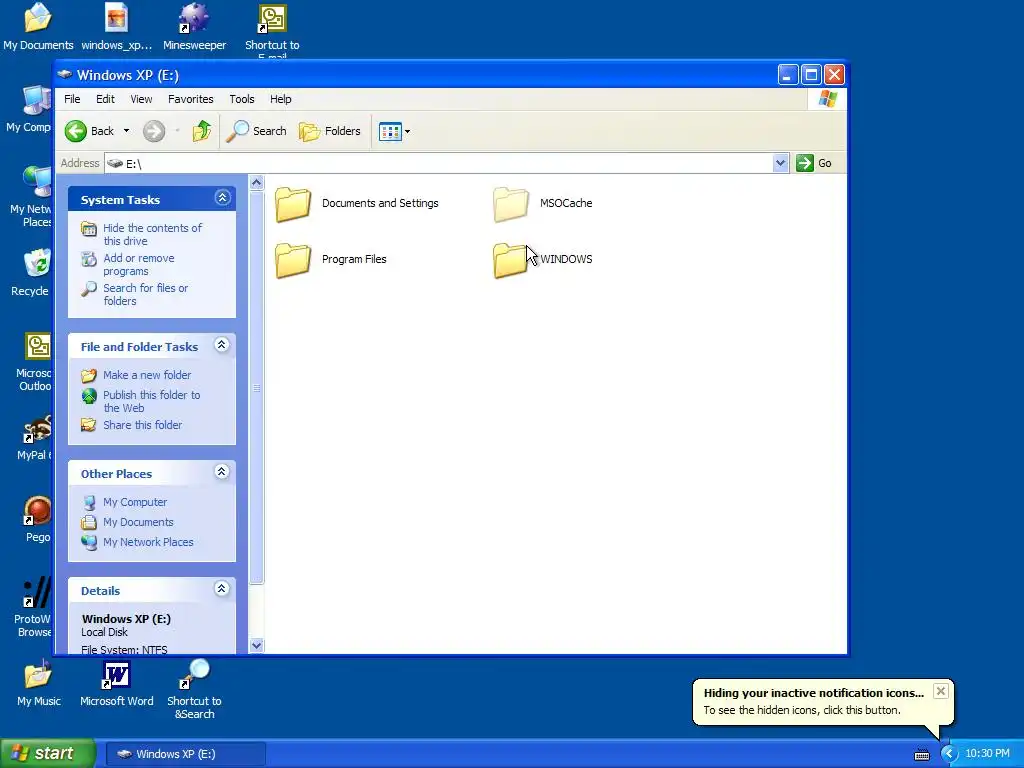The image size is (1024, 768).
Task: Open the Favorites menu
Action: click(x=191, y=99)
